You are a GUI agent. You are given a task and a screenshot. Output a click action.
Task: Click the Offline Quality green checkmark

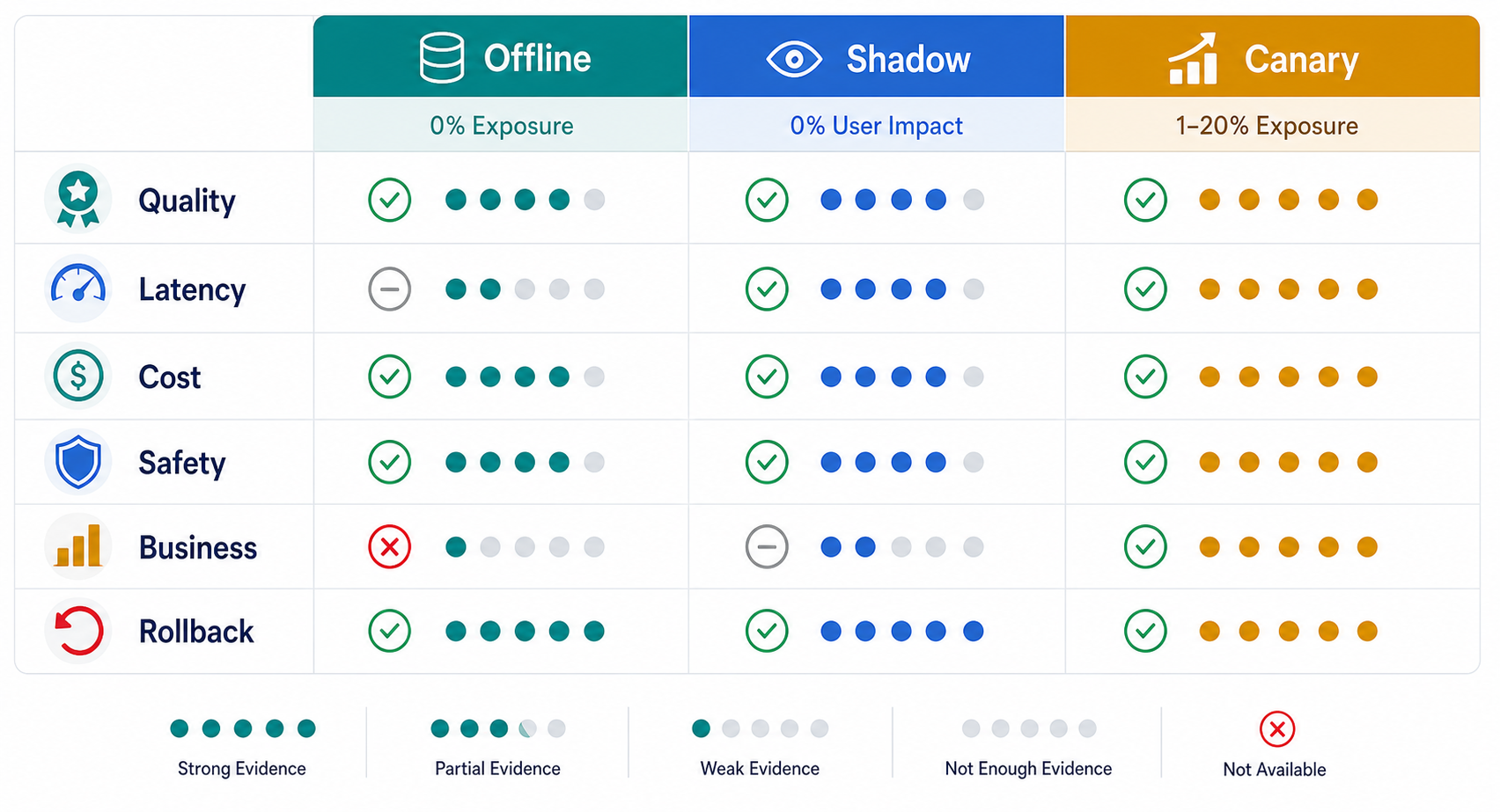389,200
